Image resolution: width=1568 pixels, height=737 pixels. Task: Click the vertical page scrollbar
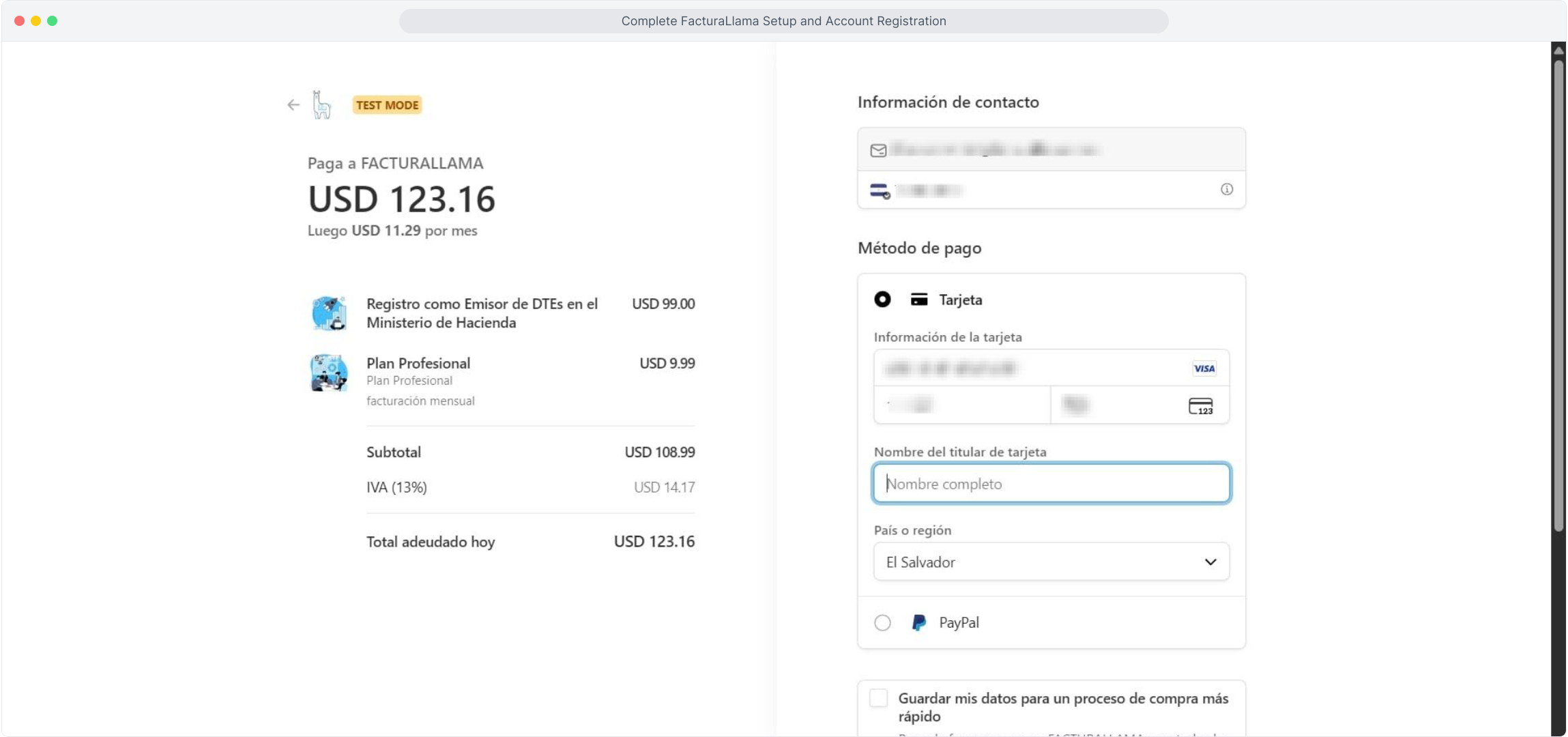pyautogui.click(x=1558, y=293)
